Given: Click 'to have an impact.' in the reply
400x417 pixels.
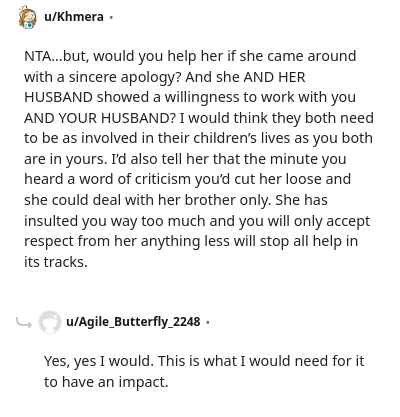Looking at the screenshot, I should pyautogui.click(x=106, y=382).
